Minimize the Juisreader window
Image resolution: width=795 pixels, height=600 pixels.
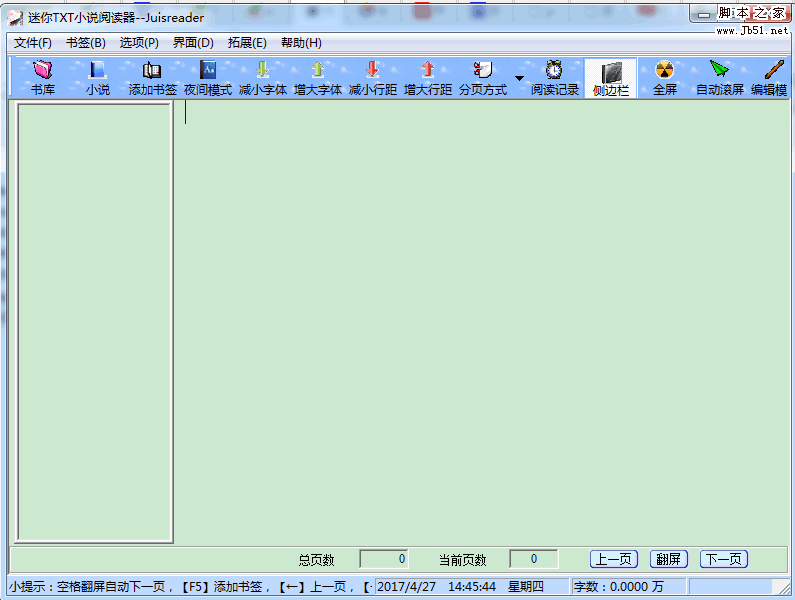704,15
